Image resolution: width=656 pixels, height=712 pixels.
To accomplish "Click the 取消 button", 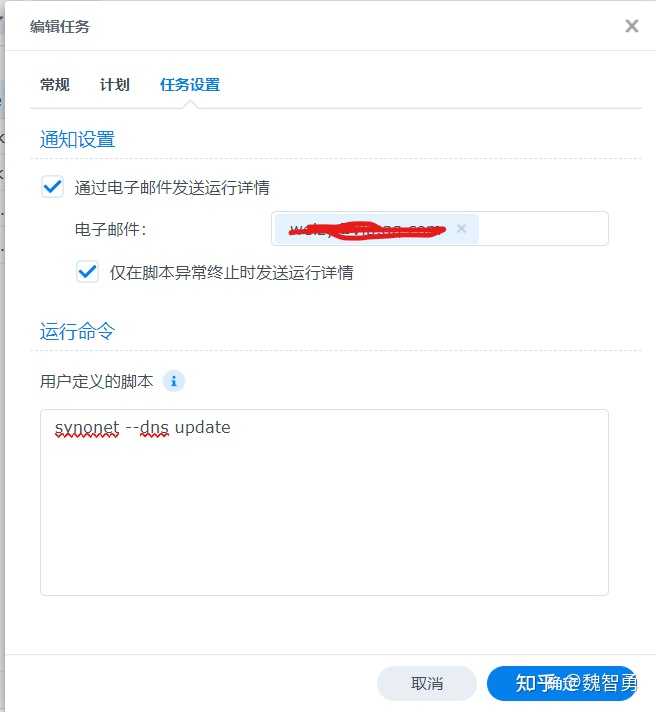I will [x=427, y=683].
